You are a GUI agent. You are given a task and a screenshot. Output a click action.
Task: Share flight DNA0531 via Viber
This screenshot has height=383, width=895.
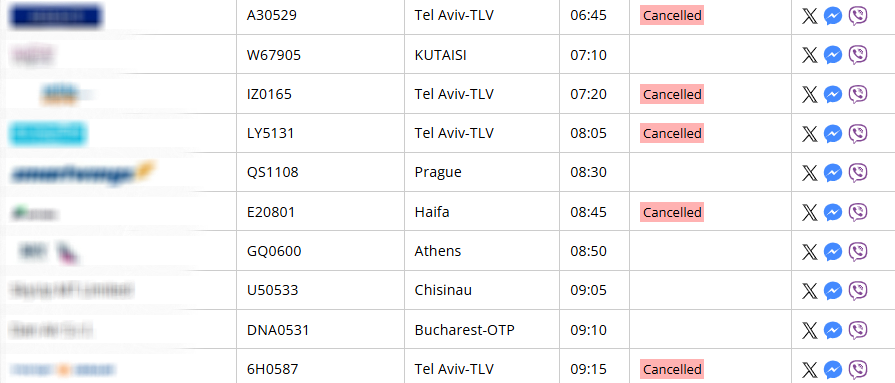click(857, 330)
